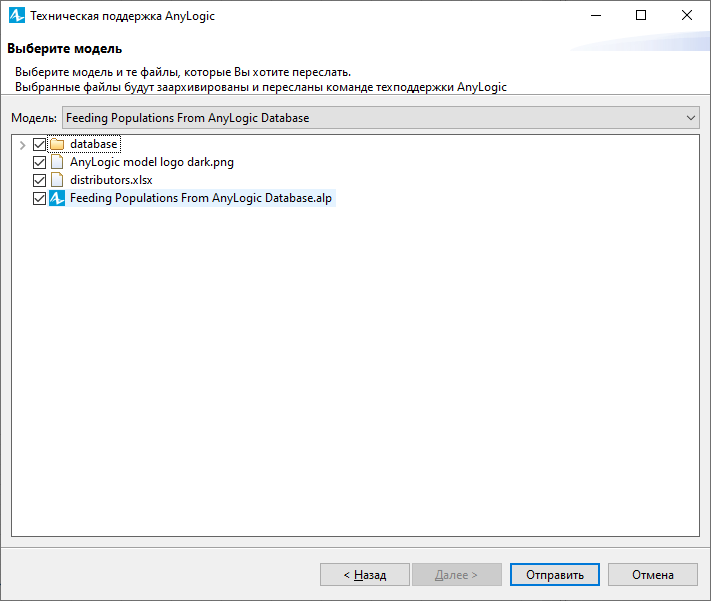Image resolution: width=711 pixels, height=601 pixels.
Task: Maximize the support dialog window
Action: [x=641, y=15]
